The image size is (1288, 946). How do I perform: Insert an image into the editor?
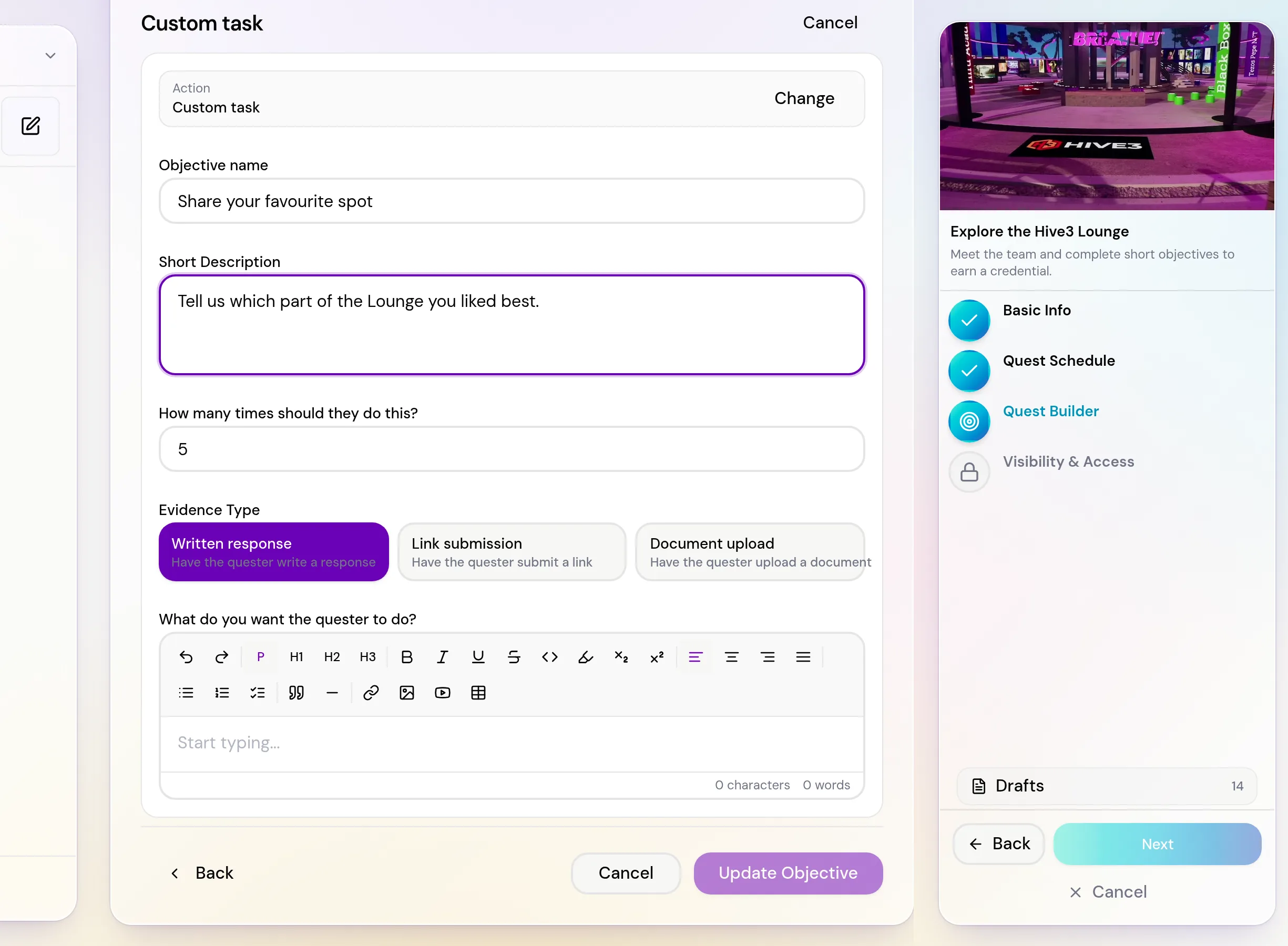(x=406, y=693)
